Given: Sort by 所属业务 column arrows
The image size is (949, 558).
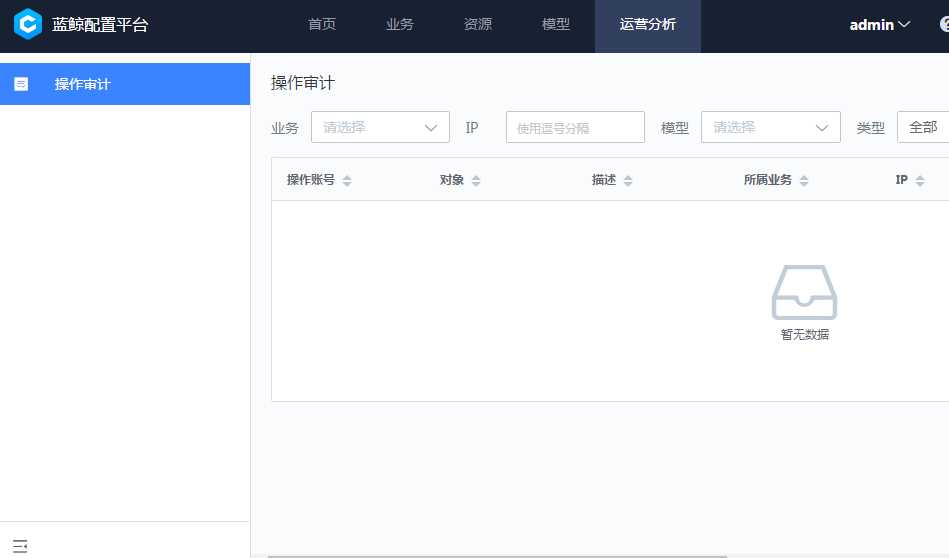Looking at the screenshot, I should point(804,181).
